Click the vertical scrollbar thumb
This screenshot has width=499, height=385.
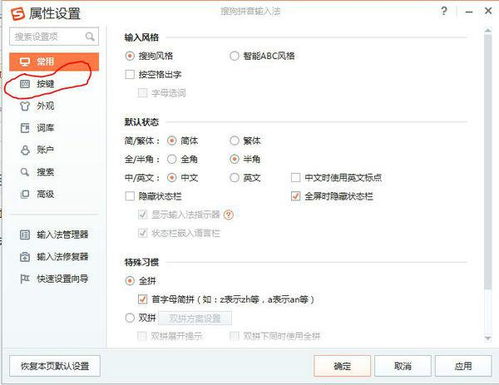[488, 162]
